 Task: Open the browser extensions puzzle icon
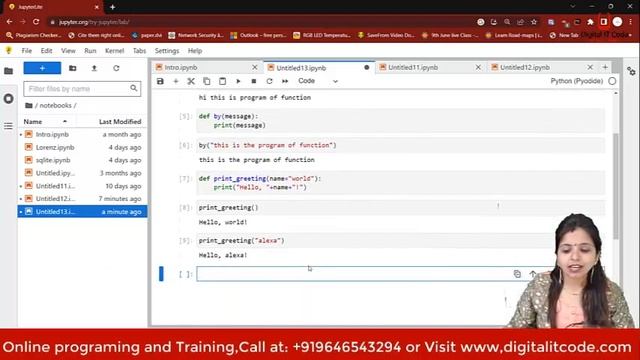tap(590, 22)
